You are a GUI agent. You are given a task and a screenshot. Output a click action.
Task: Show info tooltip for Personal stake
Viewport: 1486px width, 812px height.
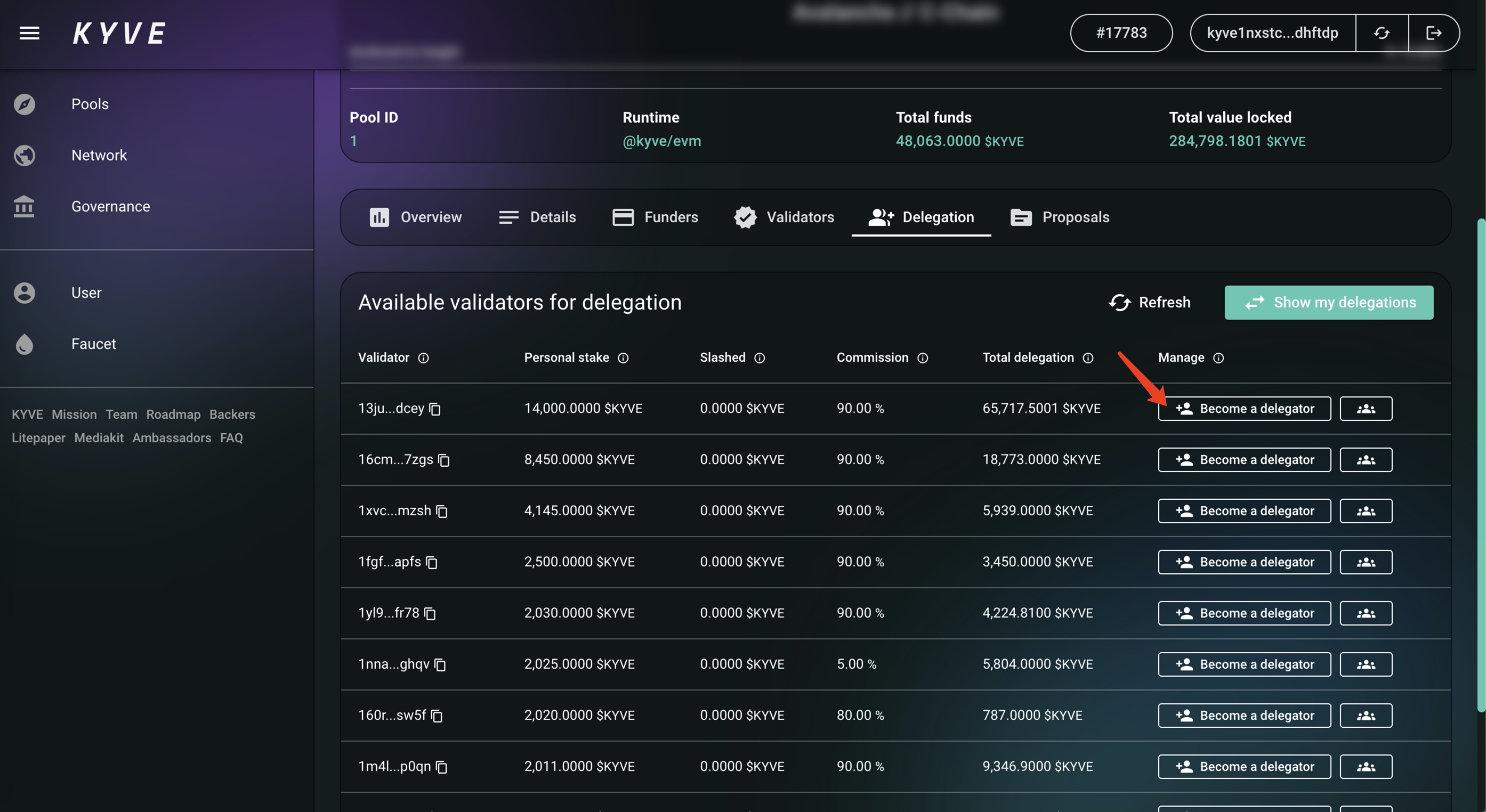tap(623, 358)
